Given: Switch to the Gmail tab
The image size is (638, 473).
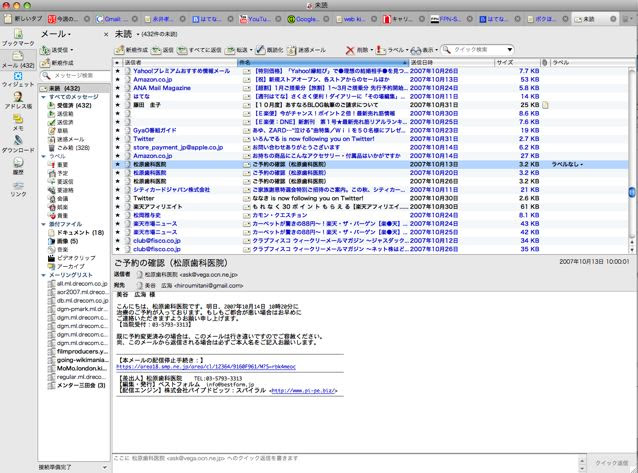Looking at the screenshot, I should click(x=117, y=19).
